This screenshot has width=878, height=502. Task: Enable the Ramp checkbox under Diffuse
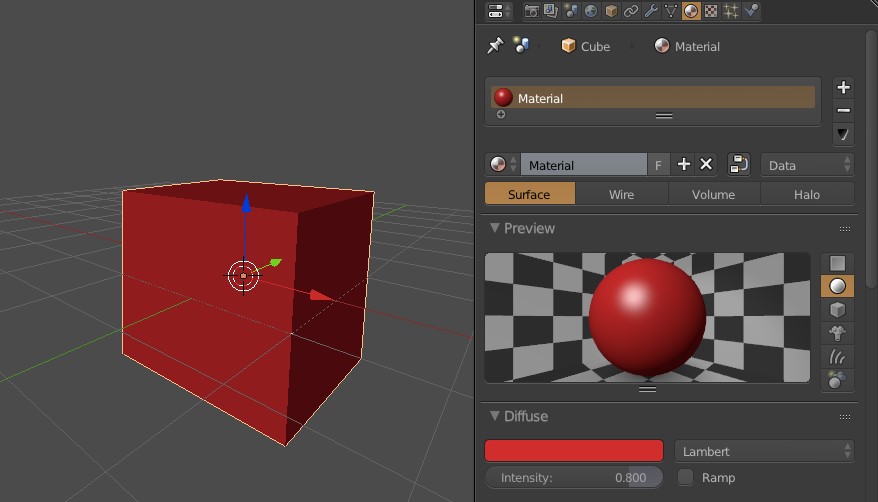tap(685, 478)
